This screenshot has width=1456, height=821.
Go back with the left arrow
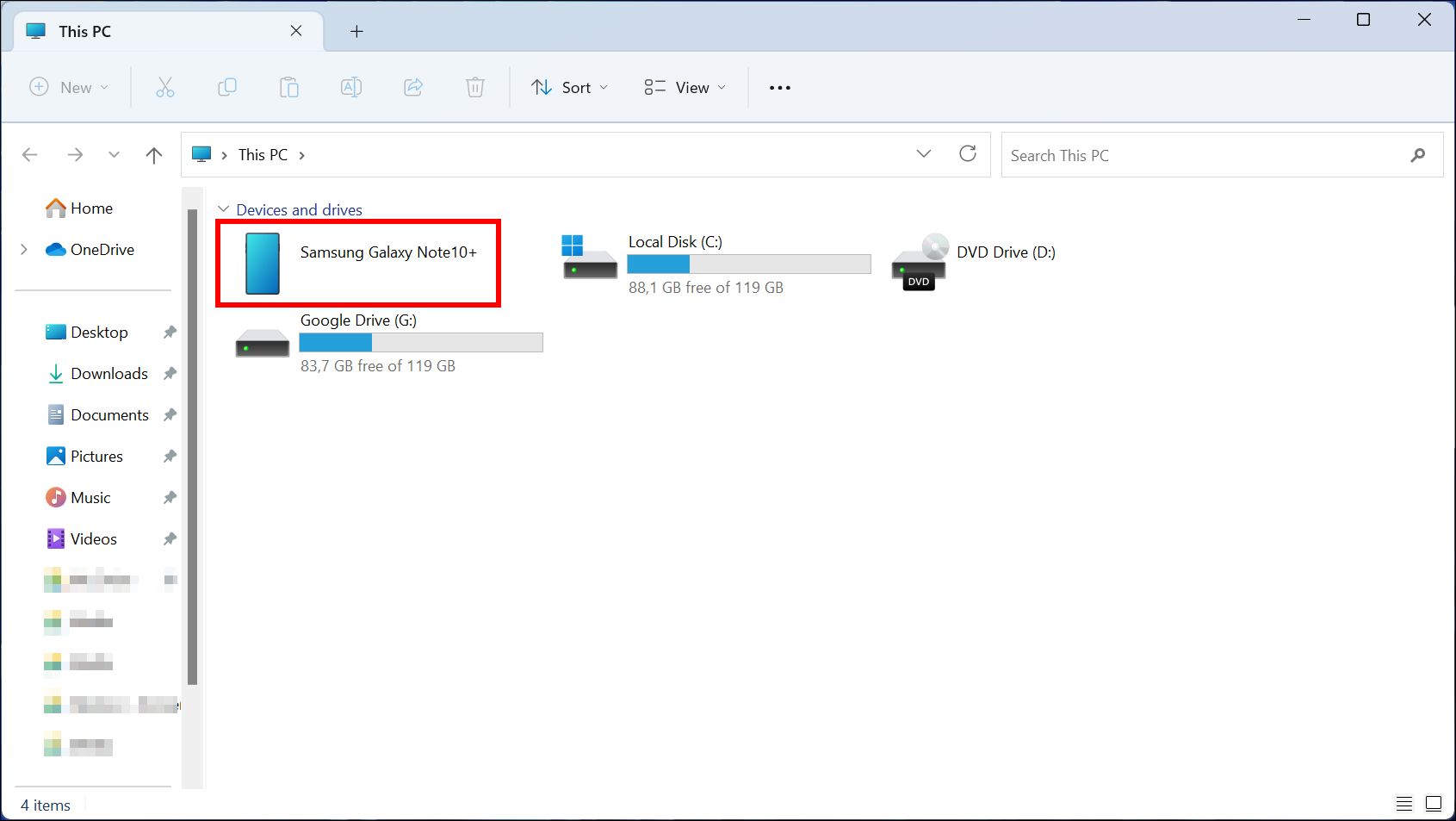point(30,155)
